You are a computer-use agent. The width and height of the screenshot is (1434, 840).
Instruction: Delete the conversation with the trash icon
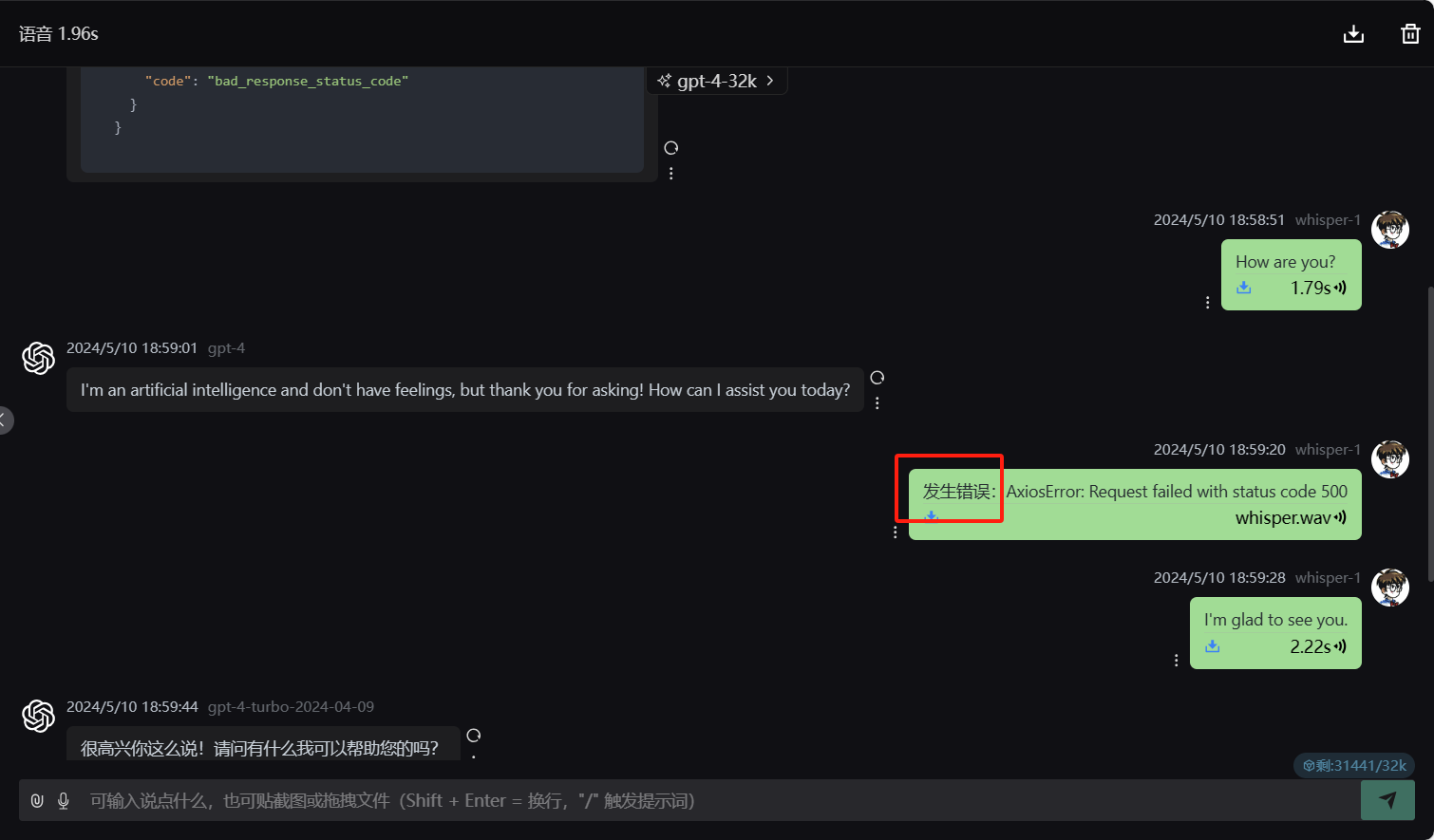point(1410,34)
